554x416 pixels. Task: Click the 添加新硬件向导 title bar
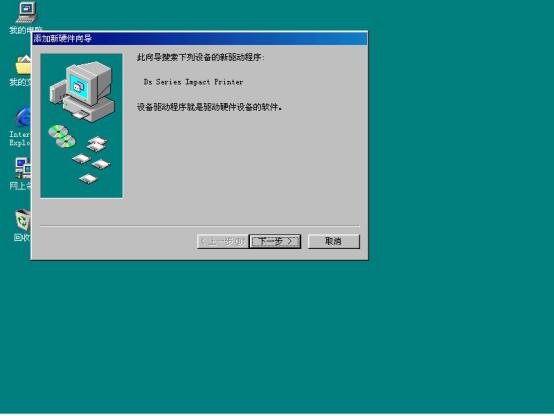[200, 38]
